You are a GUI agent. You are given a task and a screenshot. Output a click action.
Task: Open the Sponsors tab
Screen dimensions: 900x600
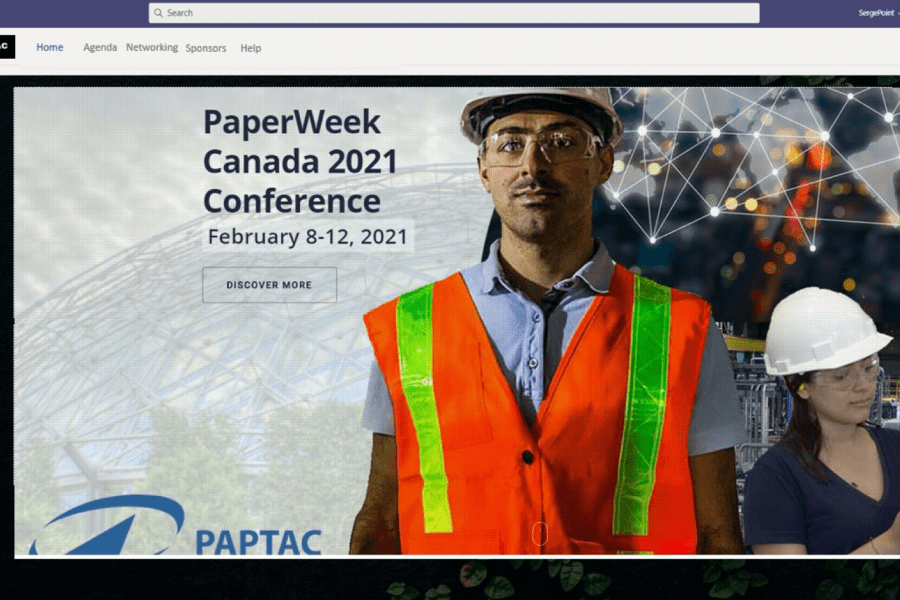(205, 48)
